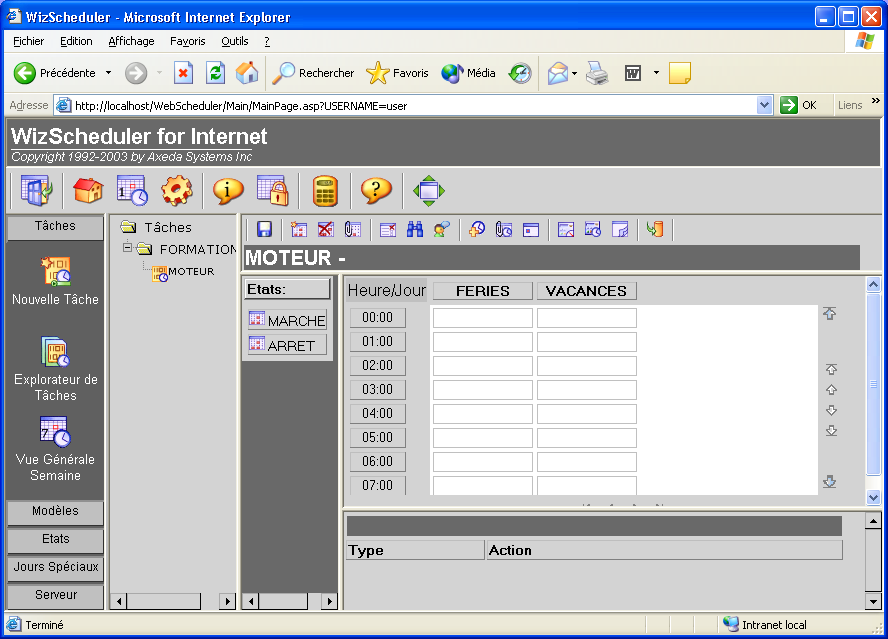The width and height of the screenshot is (888, 639).
Task: Click the browser Home icon
Action: coord(247,73)
